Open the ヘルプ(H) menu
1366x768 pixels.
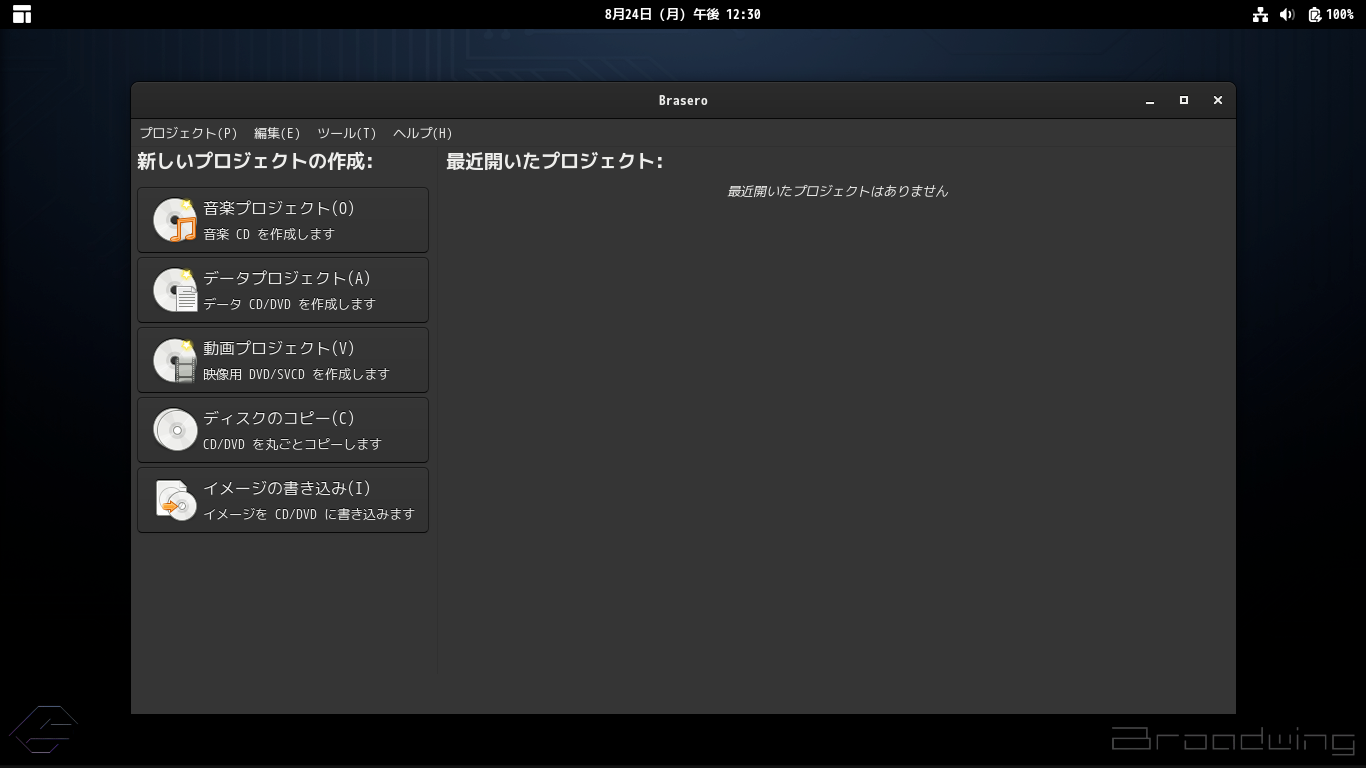click(423, 133)
